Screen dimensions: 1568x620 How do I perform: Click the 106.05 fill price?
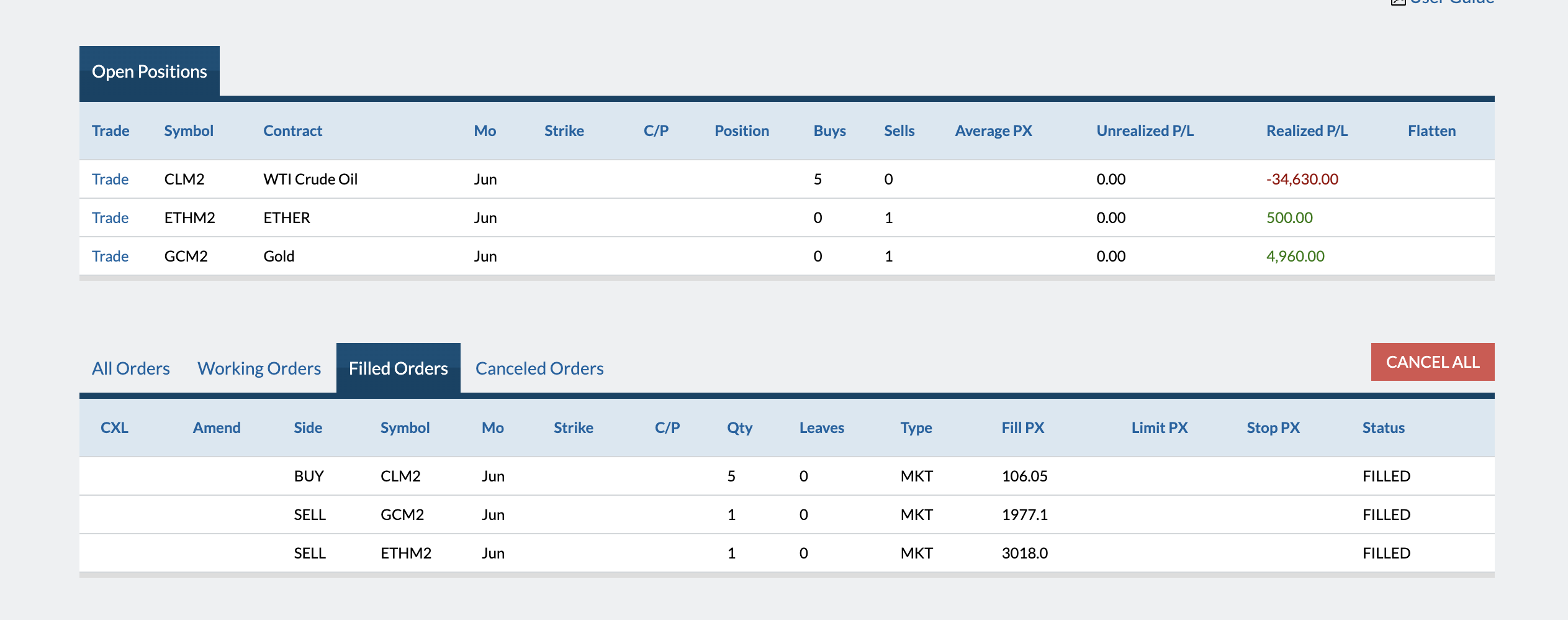pos(1024,476)
